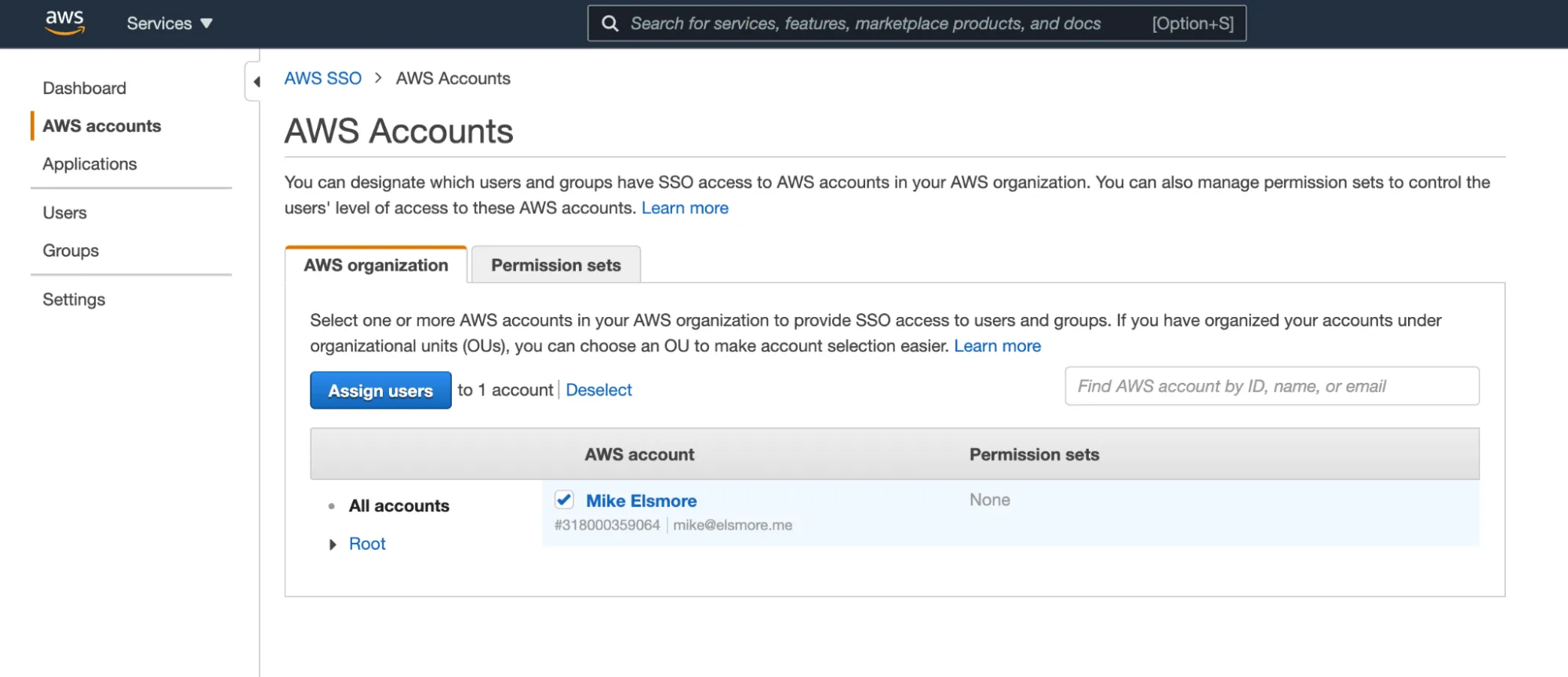This screenshot has height=677, width=1568.
Task: Go to Users in the sidebar
Action: pos(64,213)
